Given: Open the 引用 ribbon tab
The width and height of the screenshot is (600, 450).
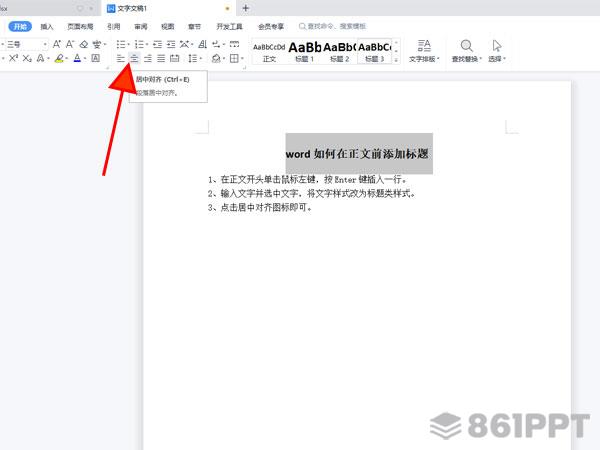Looking at the screenshot, I should coord(114,26).
